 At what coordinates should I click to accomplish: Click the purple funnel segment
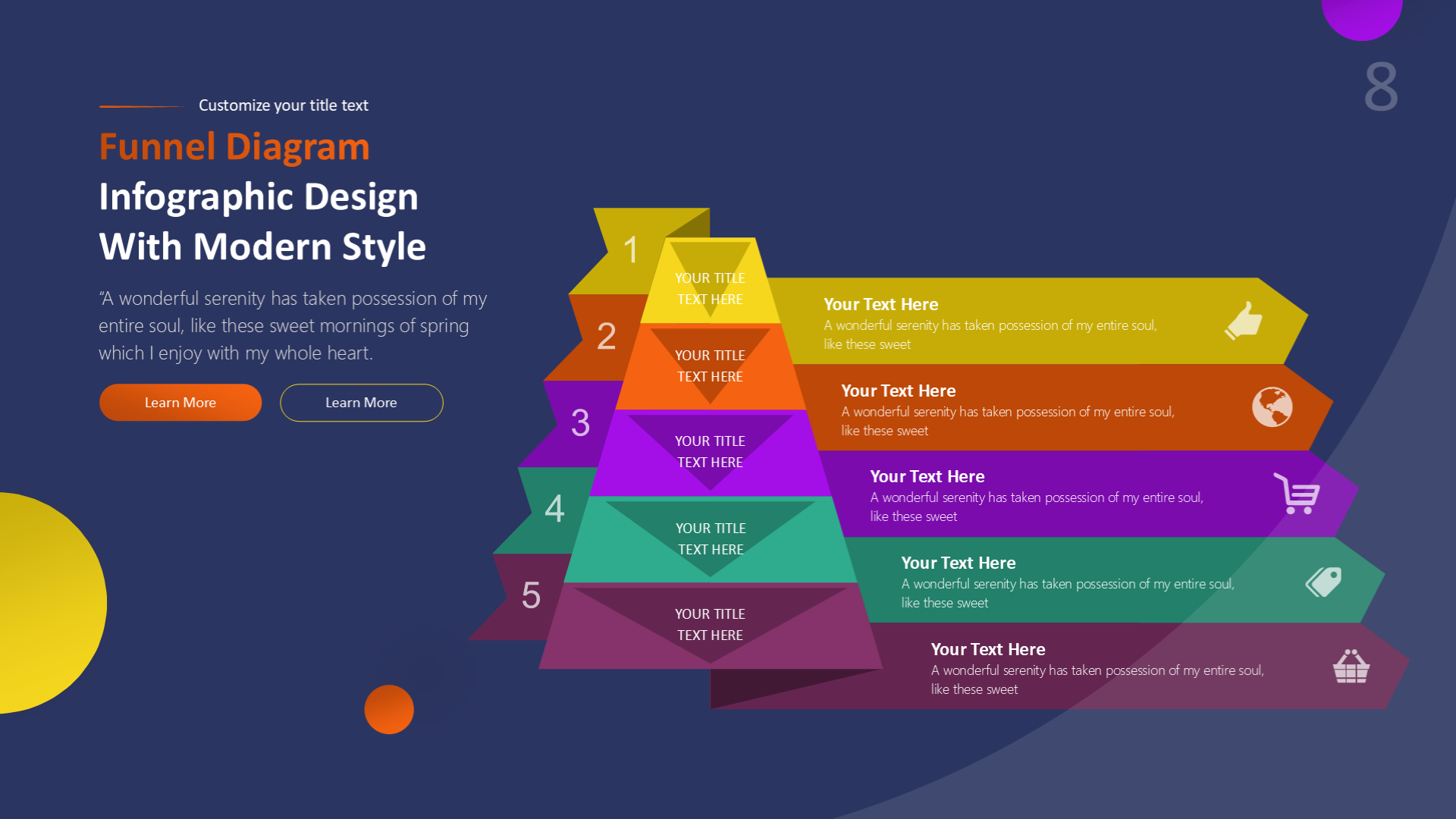(x=711, y=452)
